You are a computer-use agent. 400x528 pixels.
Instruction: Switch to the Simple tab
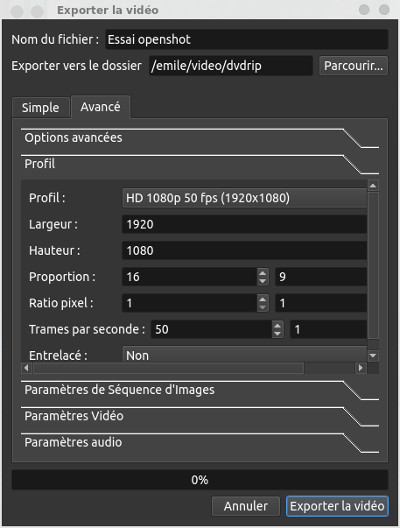pyautogui.click(x=41, y=108)
